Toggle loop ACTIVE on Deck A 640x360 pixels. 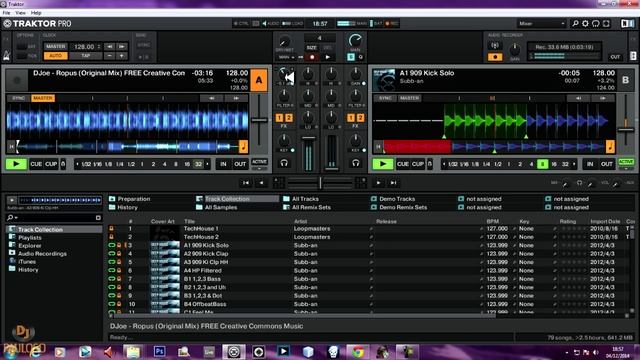coord(259,162)
